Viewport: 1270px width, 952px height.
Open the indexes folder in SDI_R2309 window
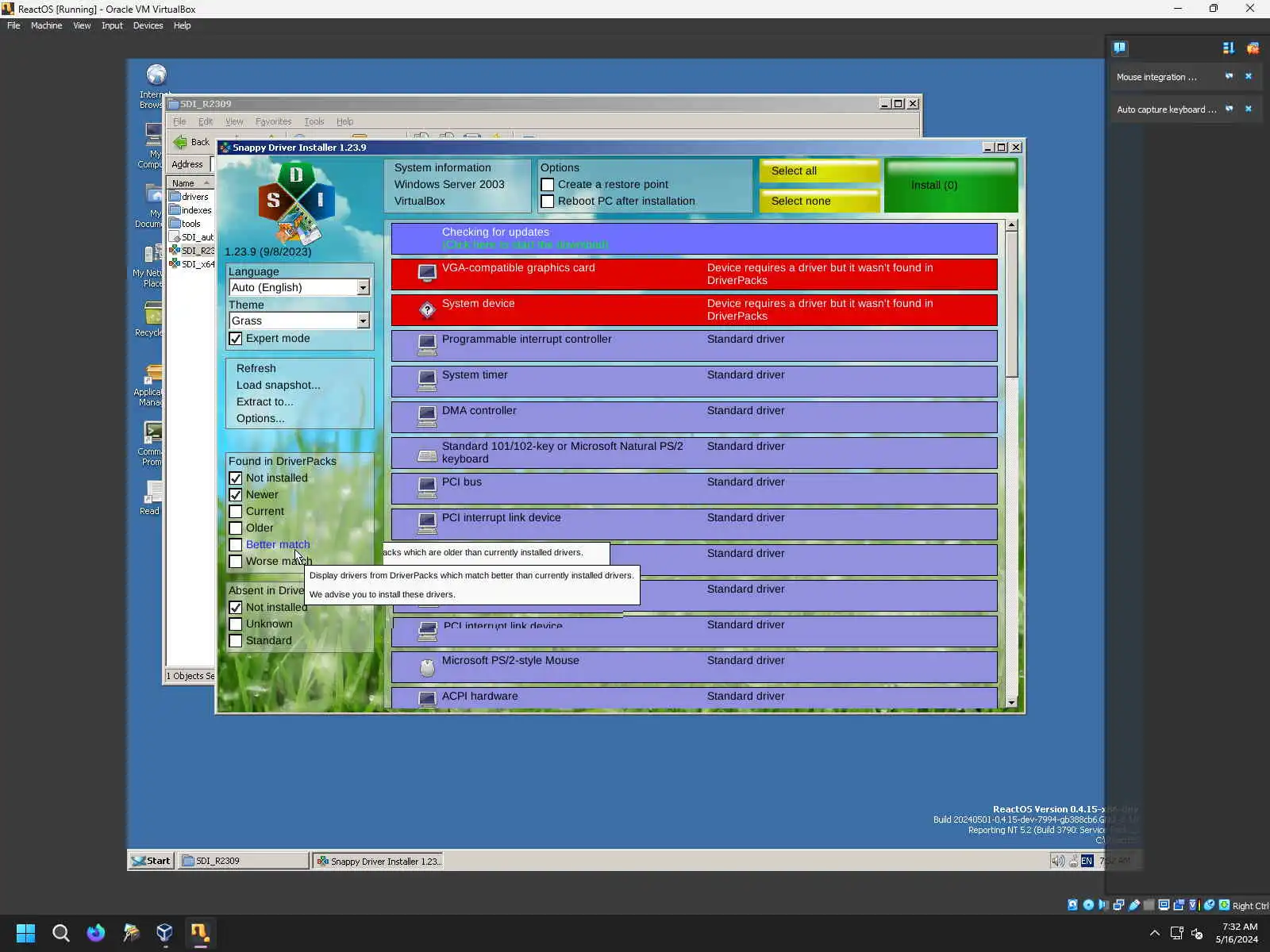190,210
